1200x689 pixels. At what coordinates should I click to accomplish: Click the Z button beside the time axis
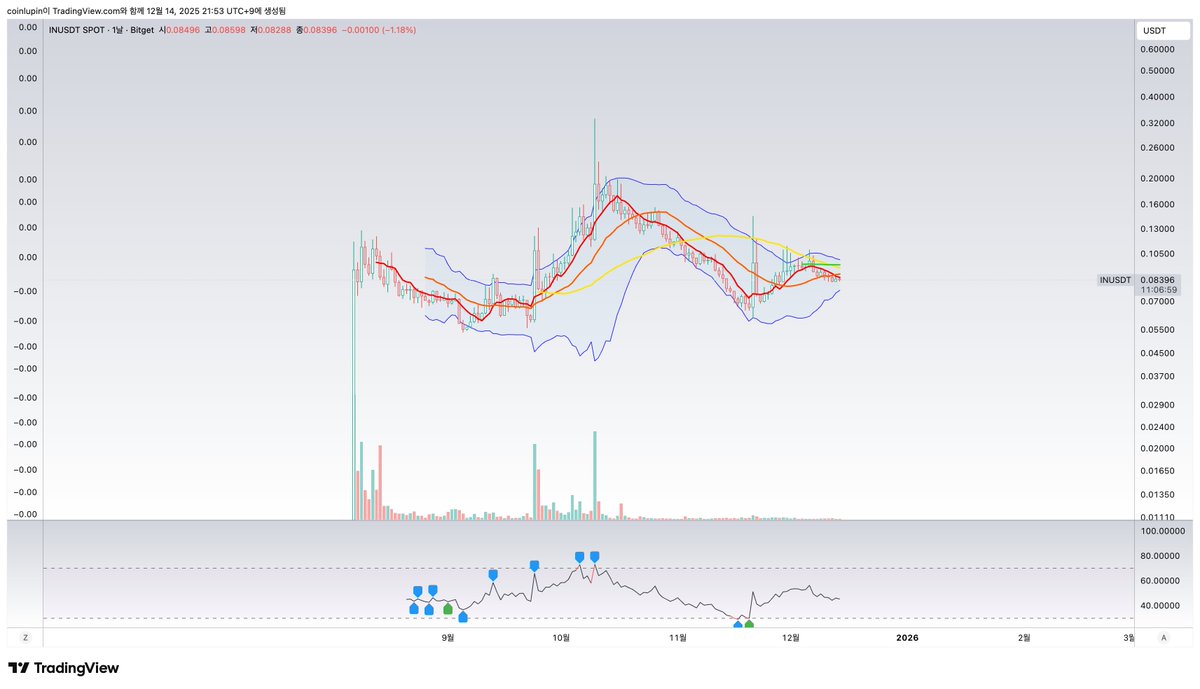(25, 637)
